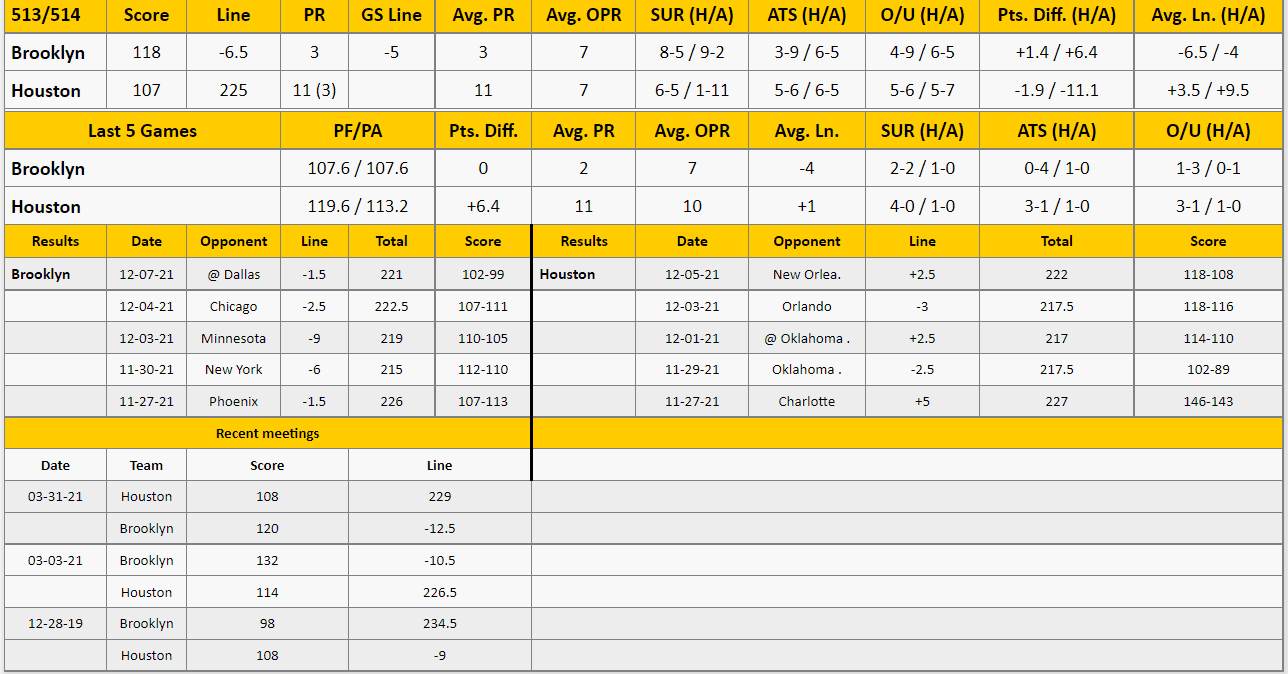The width and height of the screenshot is (1288, 674).
Task: Click the 112-110 score against New York
Action: pos(483,369)
